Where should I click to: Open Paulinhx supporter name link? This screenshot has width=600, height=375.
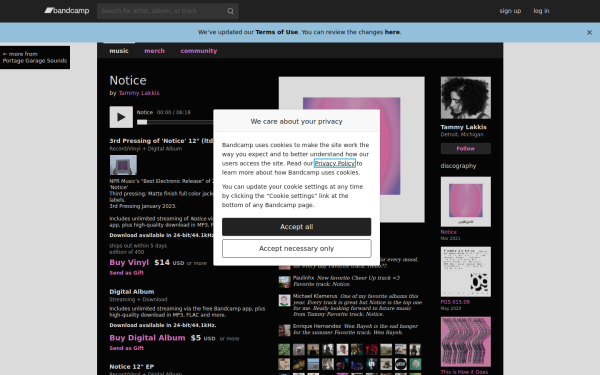tap(303, 278)
